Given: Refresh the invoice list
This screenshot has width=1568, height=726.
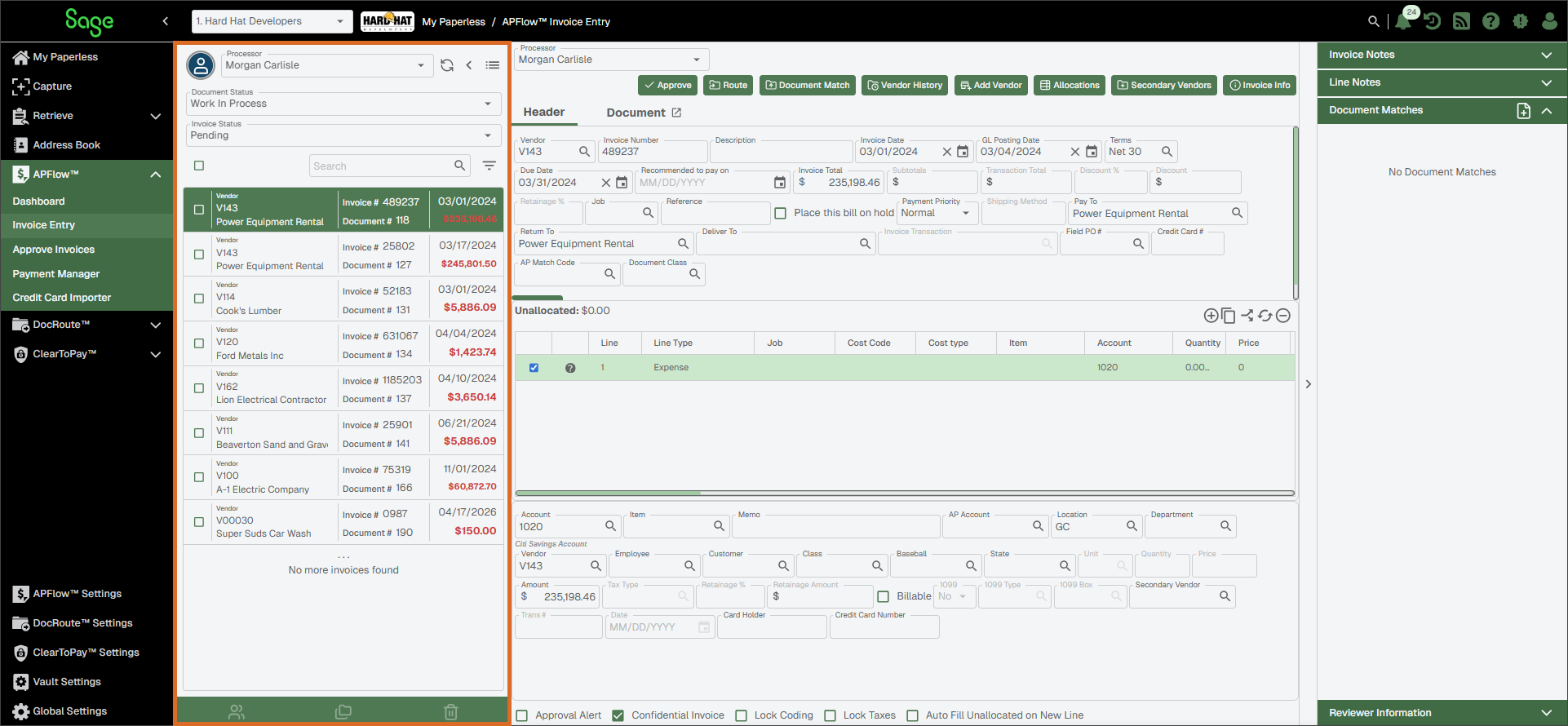Looking at the screenshot, I should pyautogui.click(x=447, y=65).
